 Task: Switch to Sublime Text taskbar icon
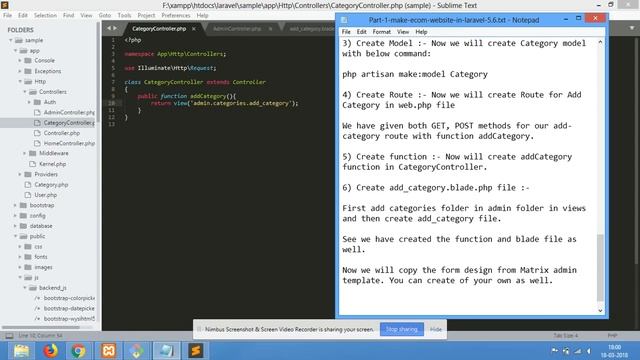(196, 351)
